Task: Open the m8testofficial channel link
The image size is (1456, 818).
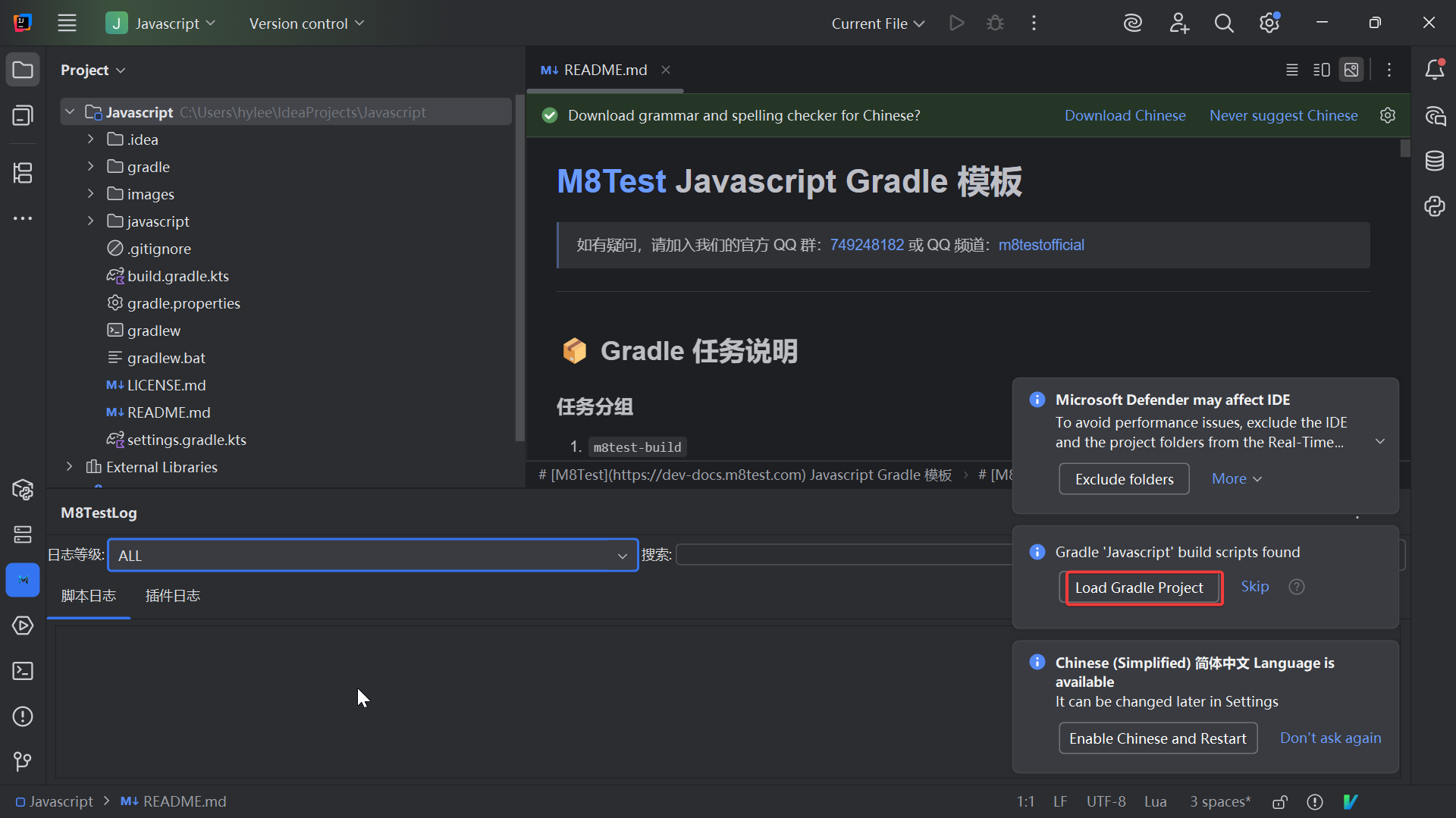Action: [1041, 245]
